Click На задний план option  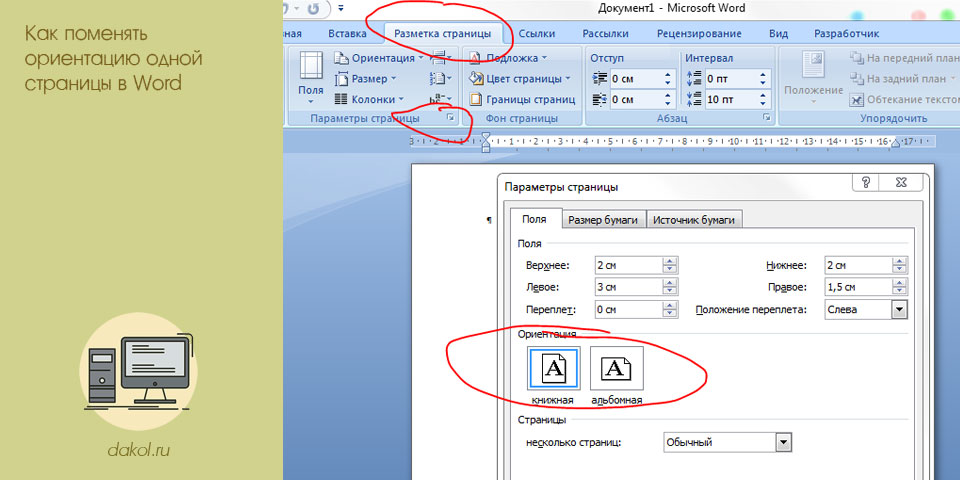(x=904, y=79)
